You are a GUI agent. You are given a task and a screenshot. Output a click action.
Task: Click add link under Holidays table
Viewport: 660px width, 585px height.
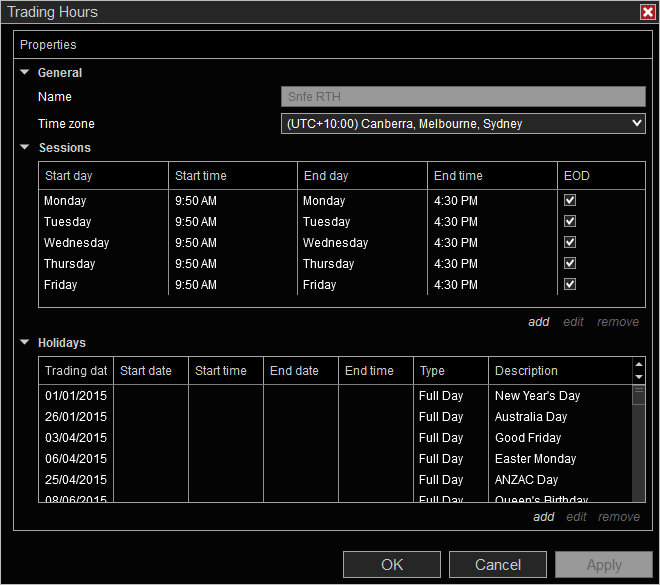tap(544, 517)
